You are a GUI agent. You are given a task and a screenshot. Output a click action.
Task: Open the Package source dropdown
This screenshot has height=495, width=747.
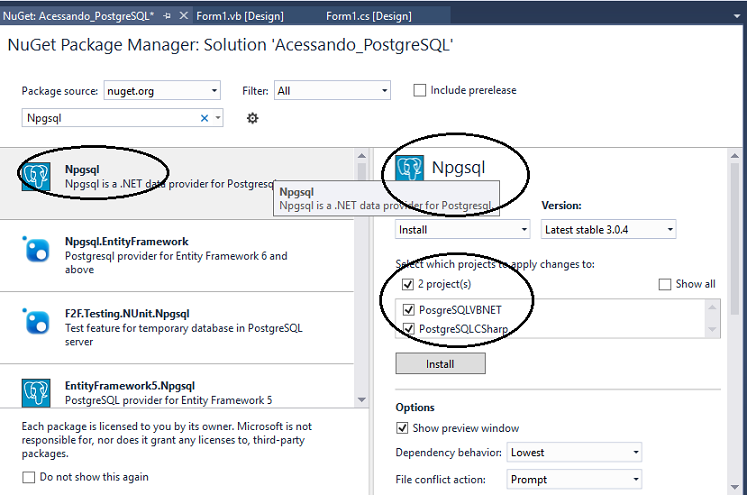[162, 91]
